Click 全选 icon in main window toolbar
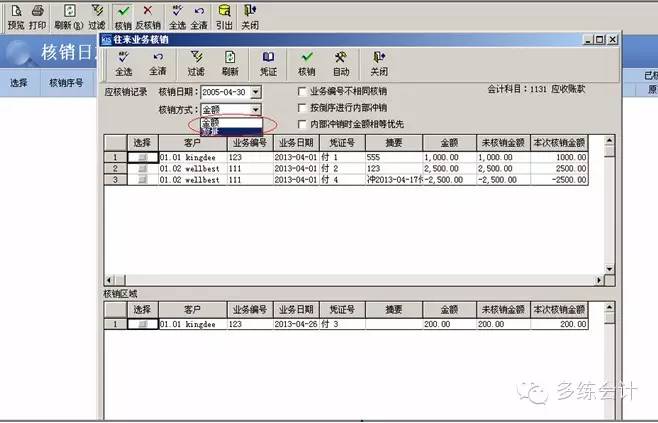Screen dimensions: 658x423 [x=177, y=17]
